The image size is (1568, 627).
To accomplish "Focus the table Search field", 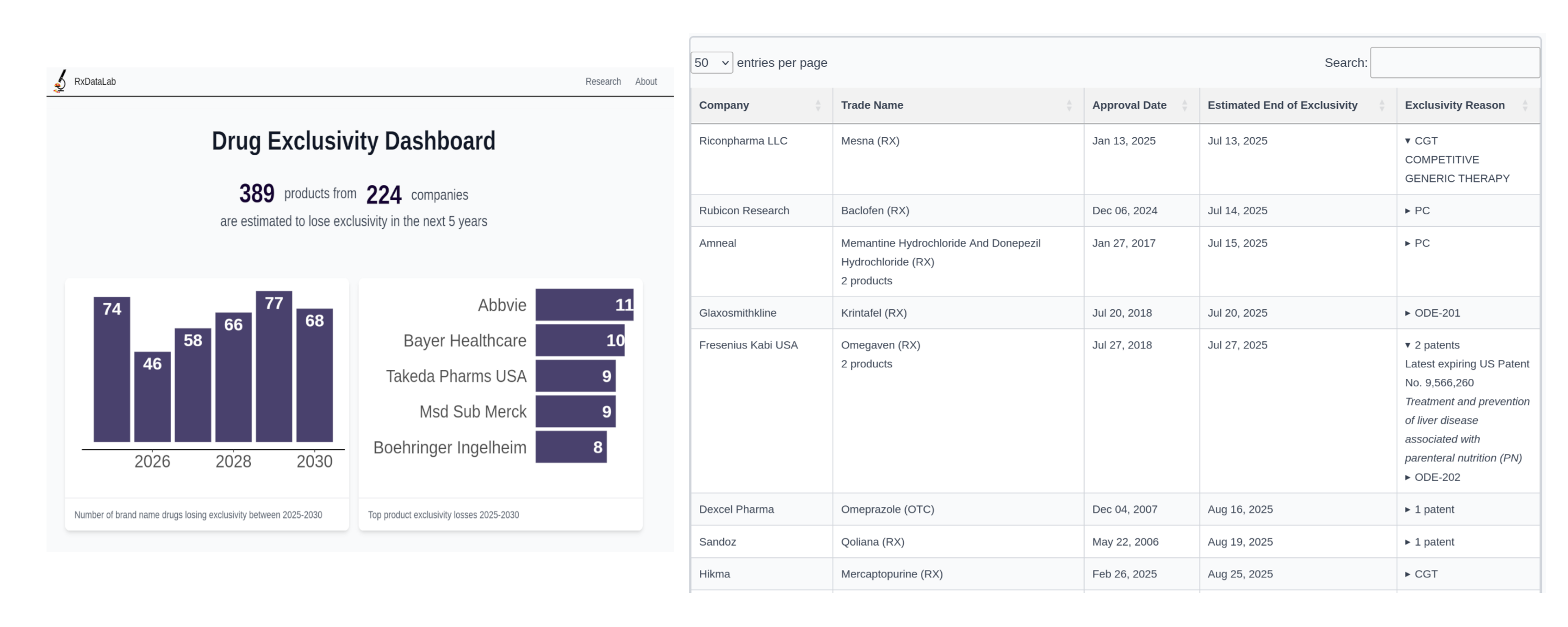I will pos(1454,63).
